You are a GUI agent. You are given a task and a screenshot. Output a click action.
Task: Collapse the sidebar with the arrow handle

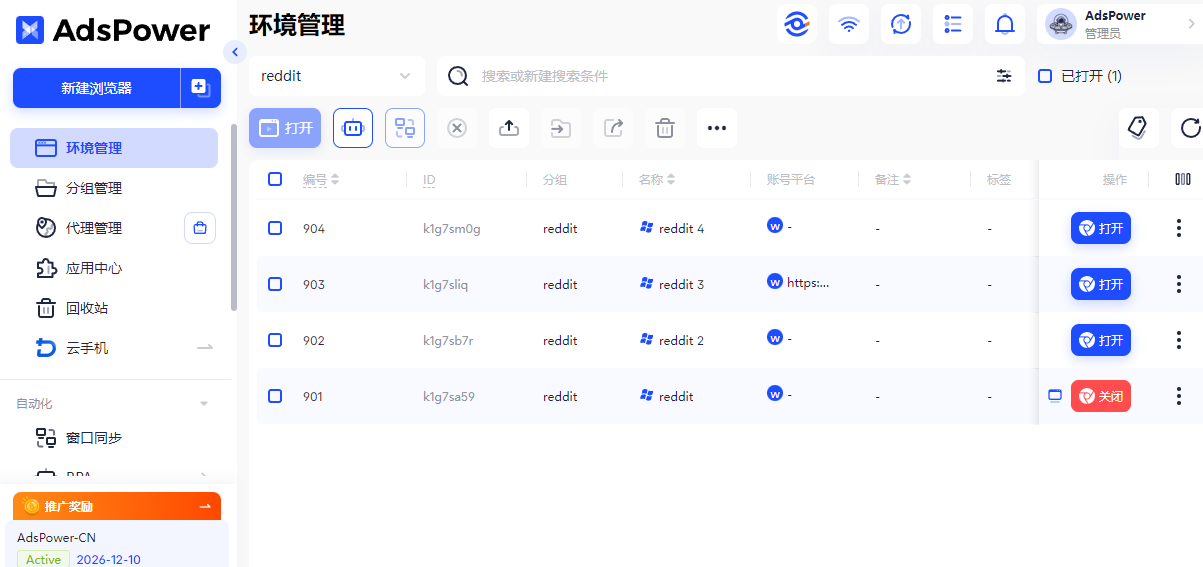[236, 51]
